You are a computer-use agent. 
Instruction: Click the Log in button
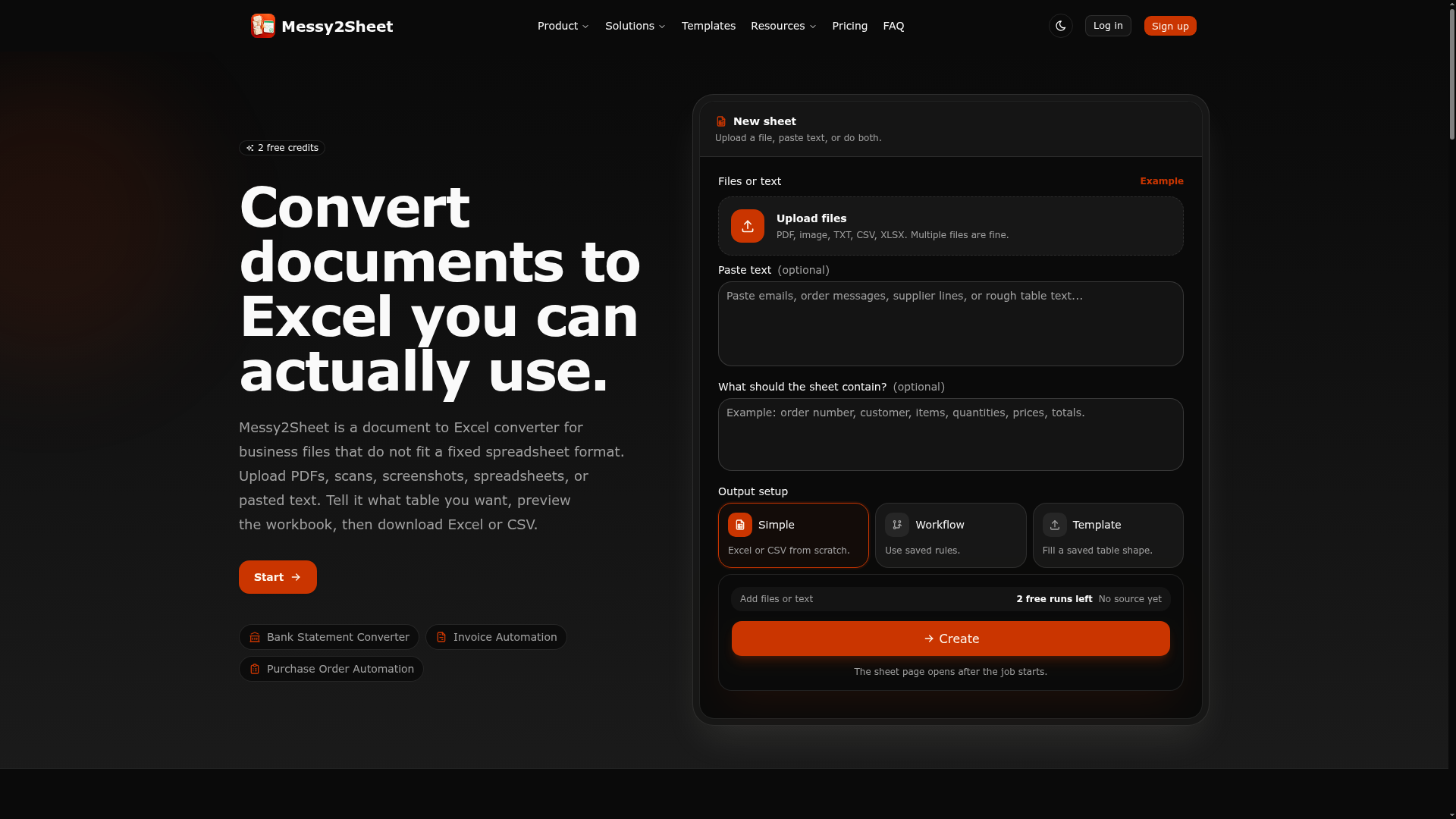click(x=1108, y=26)
